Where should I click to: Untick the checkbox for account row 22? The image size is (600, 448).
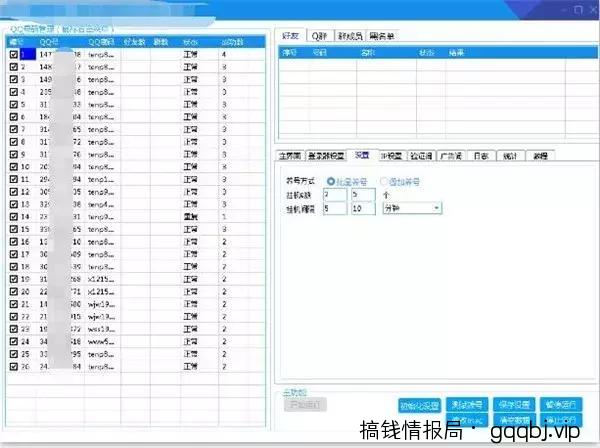[14, 316]
